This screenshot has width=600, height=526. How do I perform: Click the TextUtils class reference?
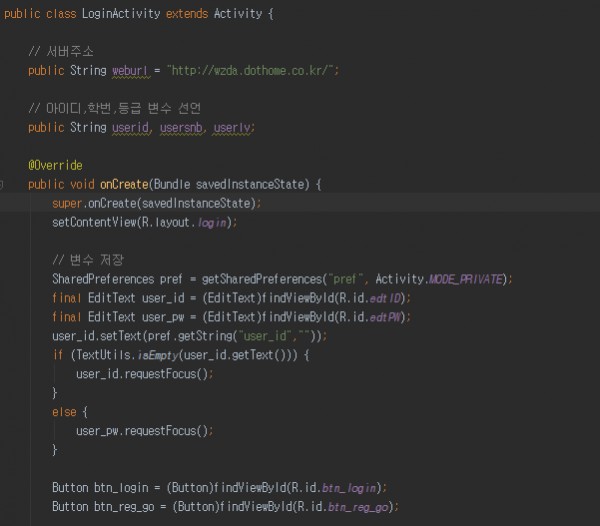(x=103, y=355)
